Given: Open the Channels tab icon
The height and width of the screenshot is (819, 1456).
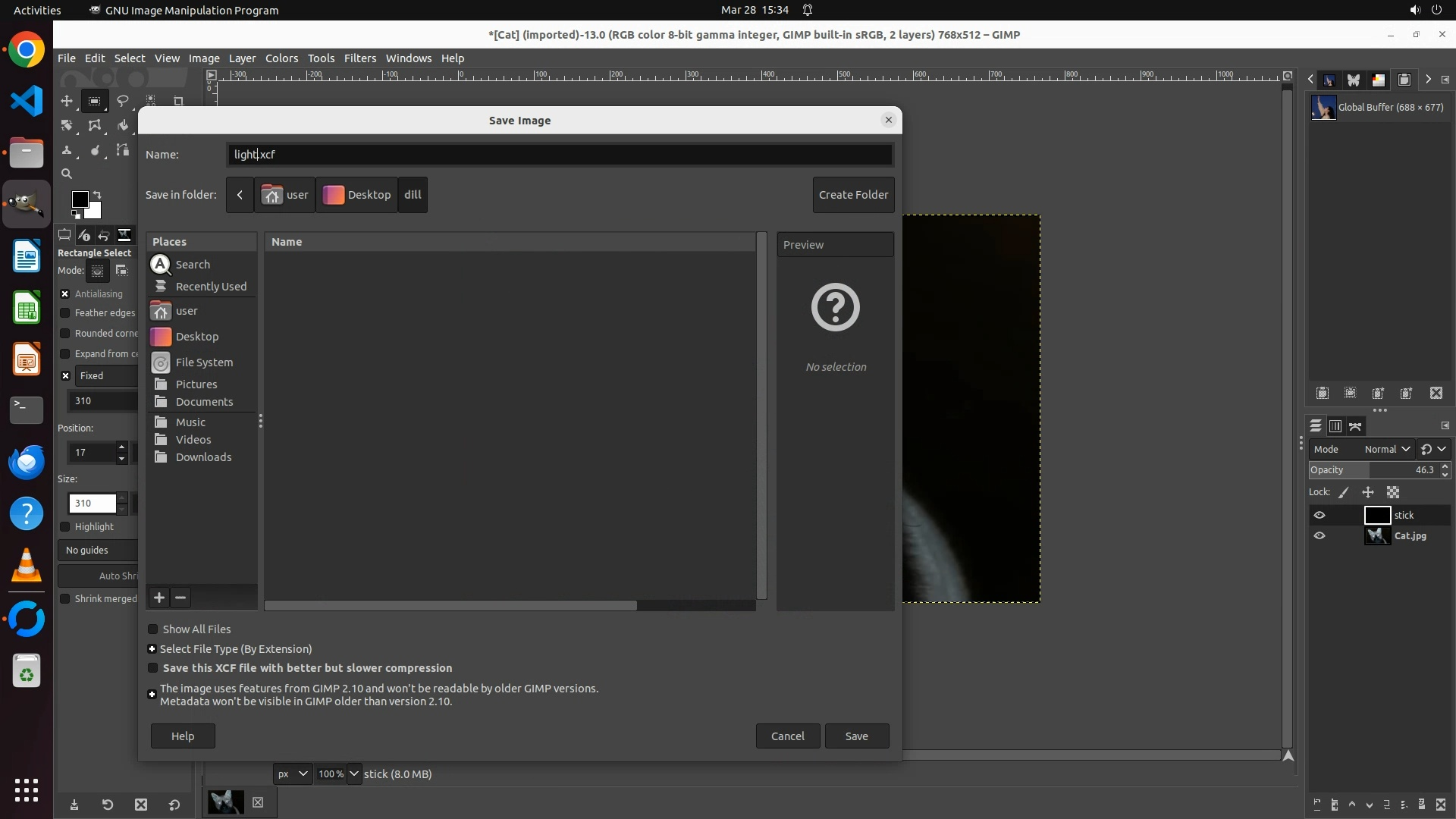Looking at the screenshot, I should [1335, 426].
